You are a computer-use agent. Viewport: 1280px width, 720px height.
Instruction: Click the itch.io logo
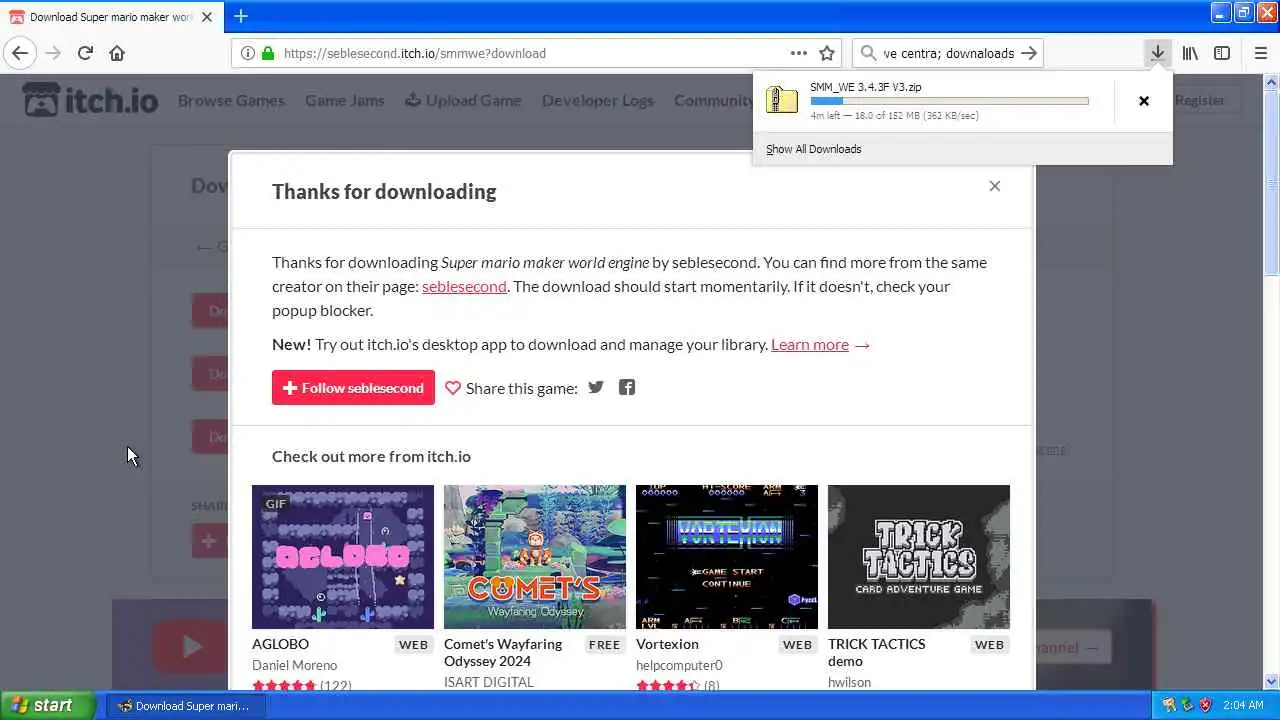pyautogui.click(x=90, y=100)
